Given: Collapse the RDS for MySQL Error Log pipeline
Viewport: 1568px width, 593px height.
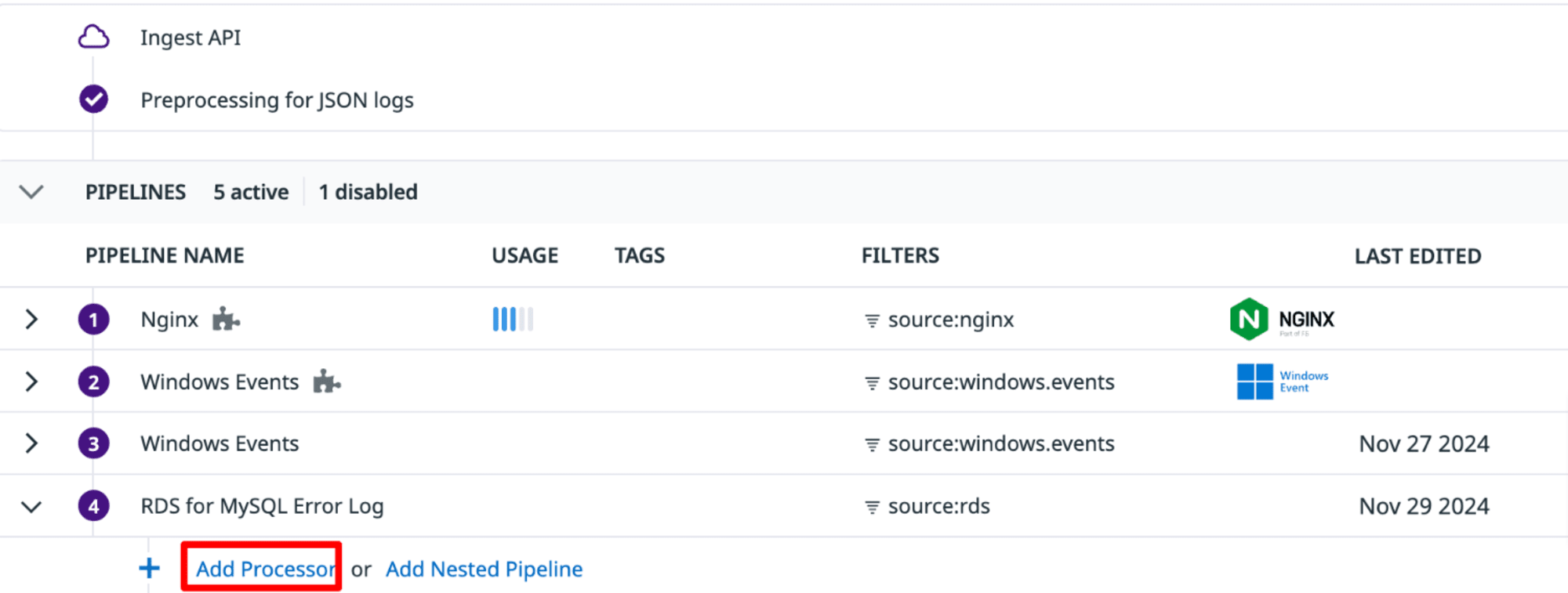Looking at the screenshot, I should point(31,507).
